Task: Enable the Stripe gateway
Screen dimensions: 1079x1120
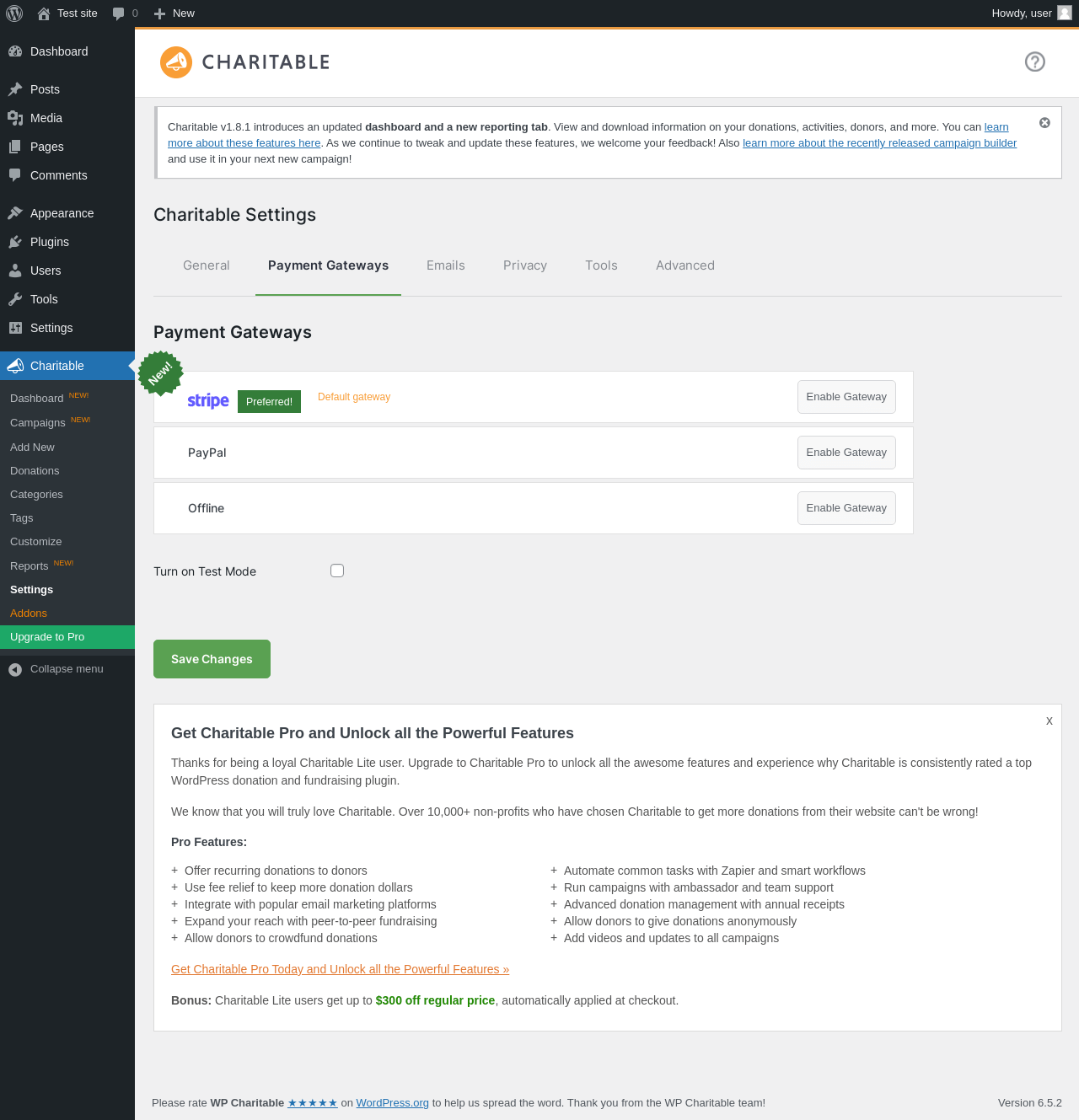Action: click(846, 397)
